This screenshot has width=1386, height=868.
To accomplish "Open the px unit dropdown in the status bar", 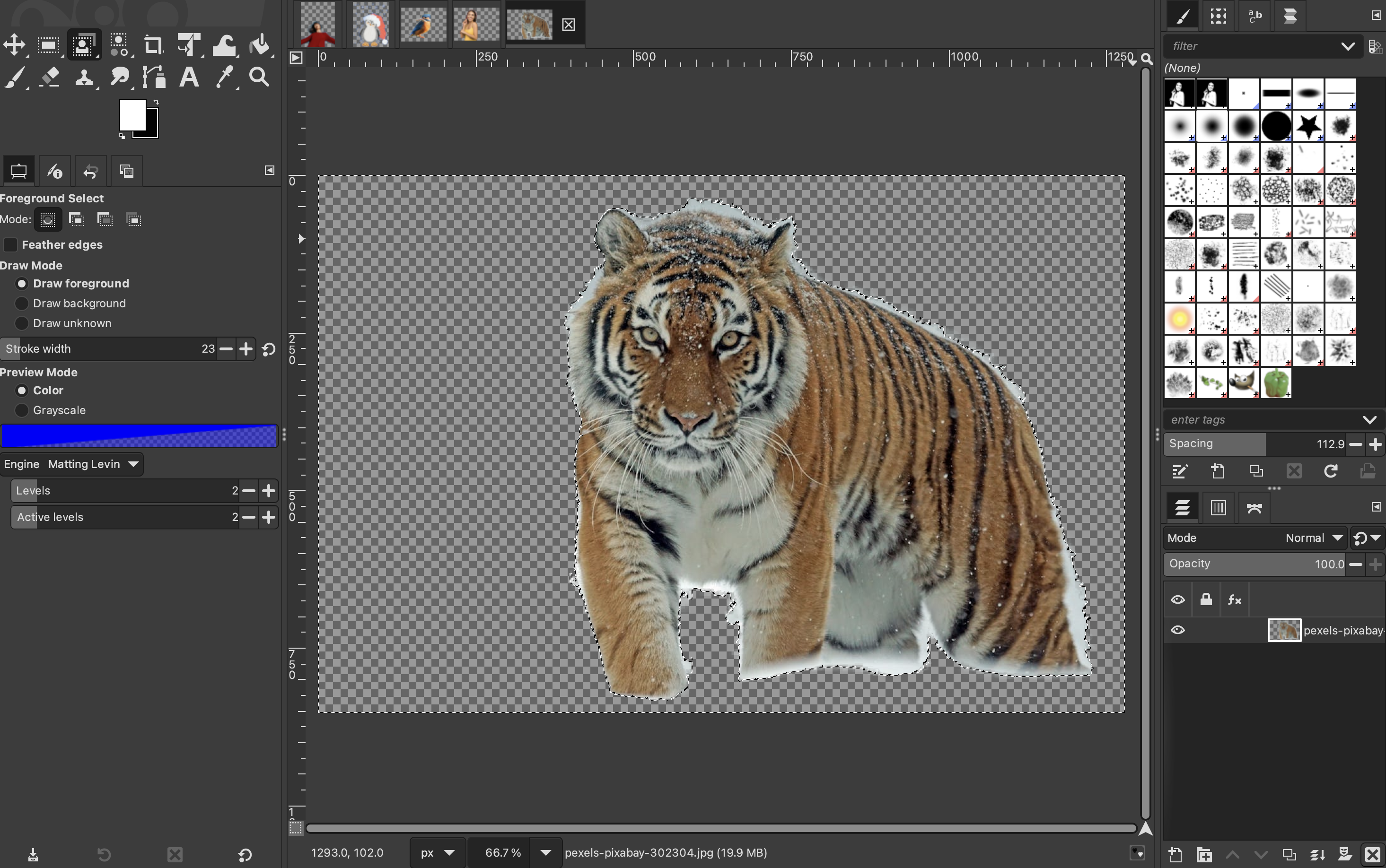I will coord(437,852).
